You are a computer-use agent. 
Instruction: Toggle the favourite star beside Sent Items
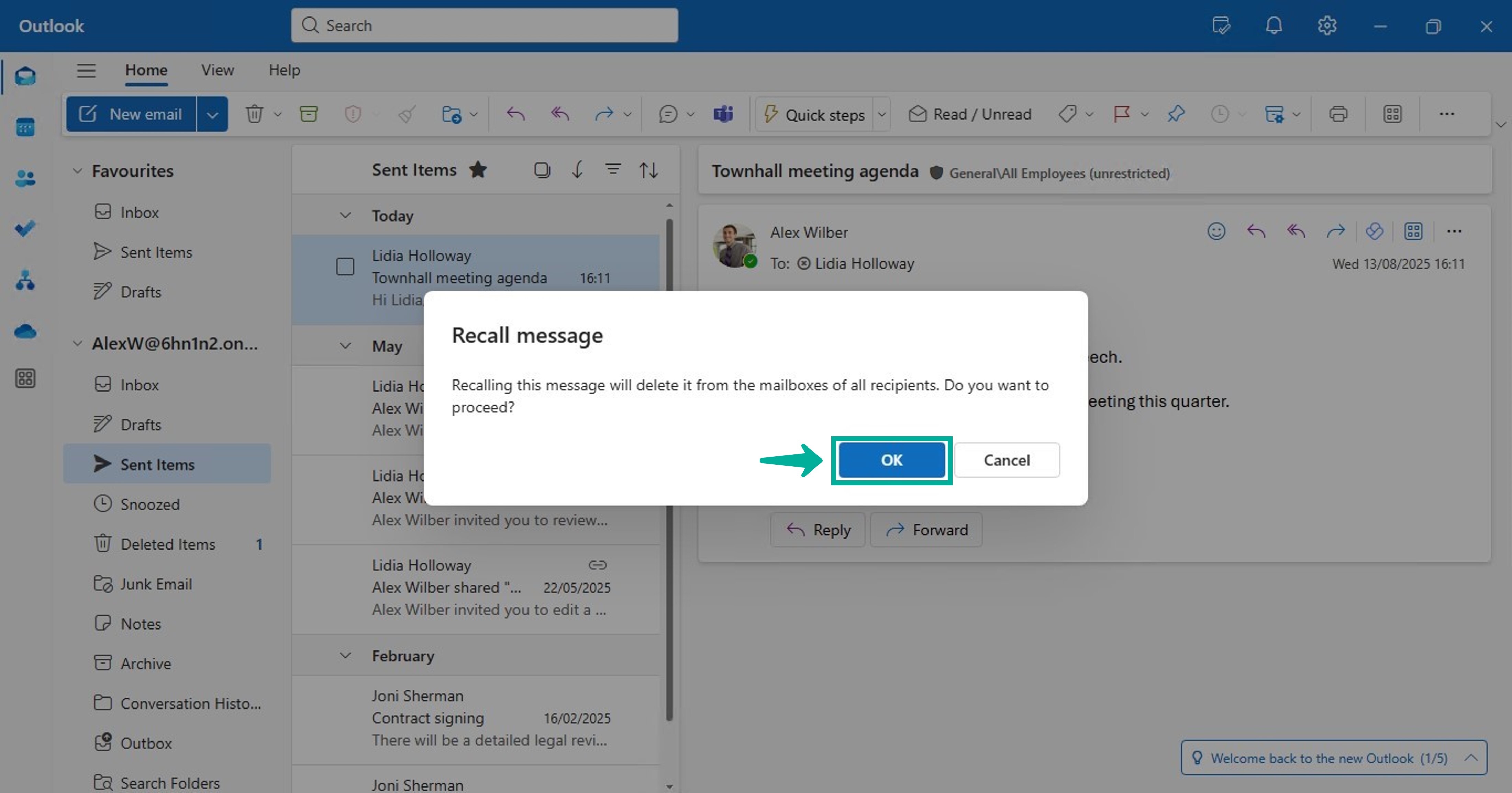tap(478, 170)
